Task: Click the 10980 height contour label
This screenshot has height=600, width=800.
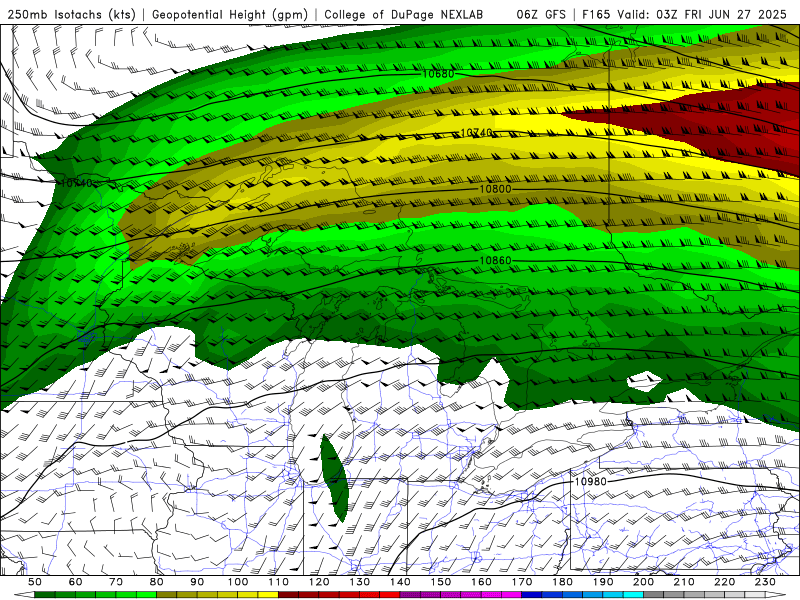Action: coord(590,482)
